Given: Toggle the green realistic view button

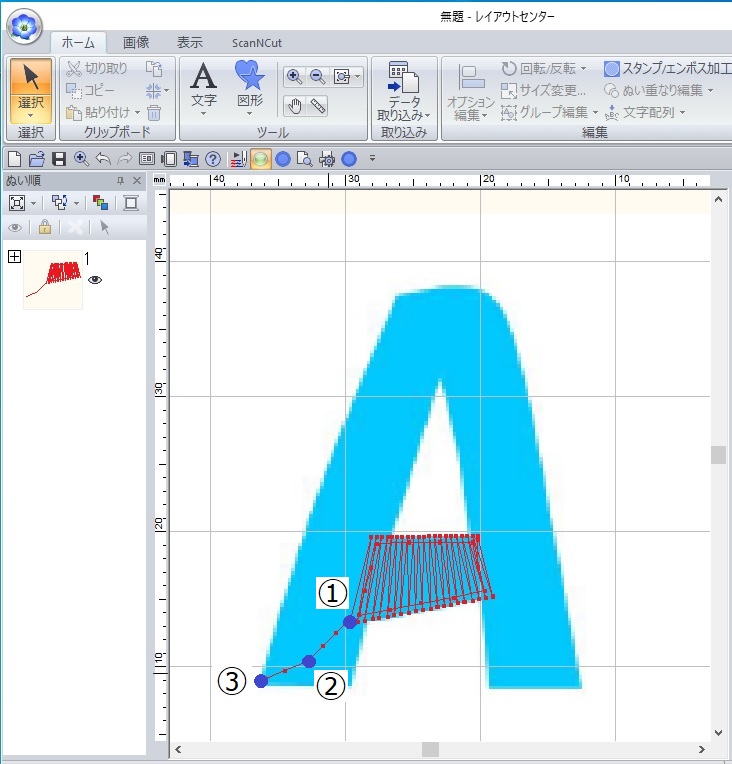Looking at the screenshot, I should click(x=261, y=159).
